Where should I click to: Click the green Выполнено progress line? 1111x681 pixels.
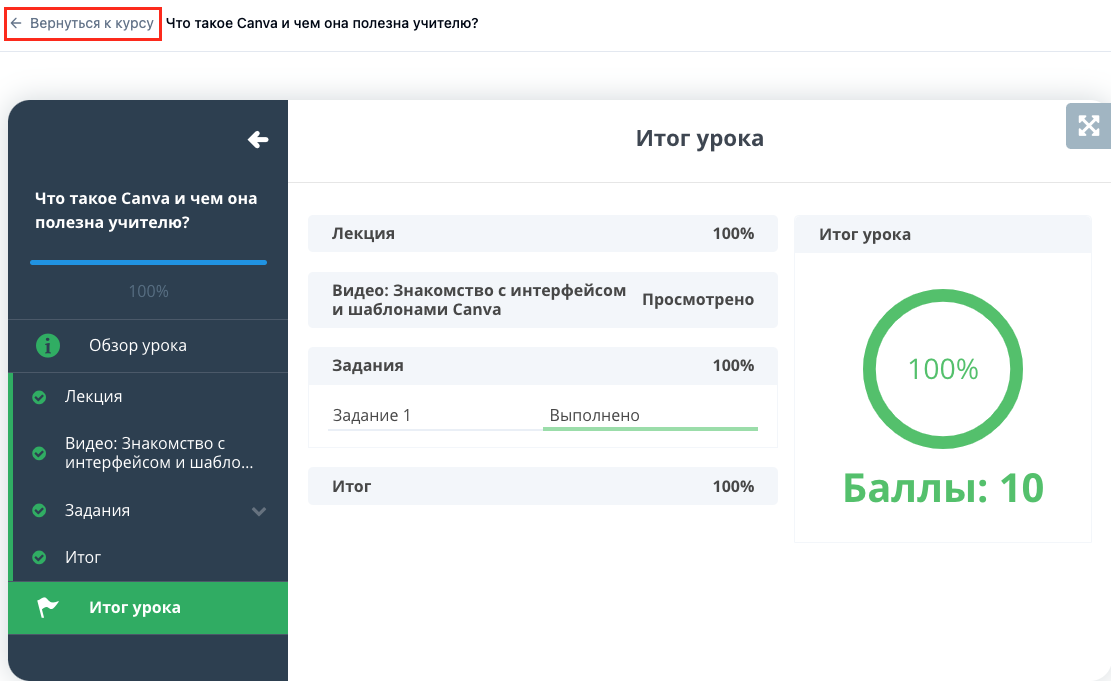tap(650, 429)
